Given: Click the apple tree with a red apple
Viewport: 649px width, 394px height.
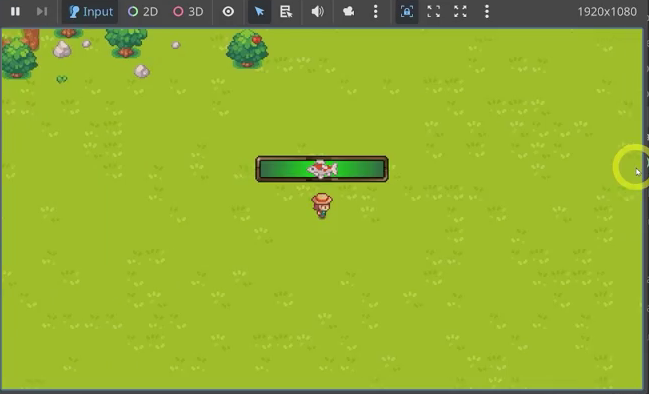Looking at the screenshot, I should [247, 49].
